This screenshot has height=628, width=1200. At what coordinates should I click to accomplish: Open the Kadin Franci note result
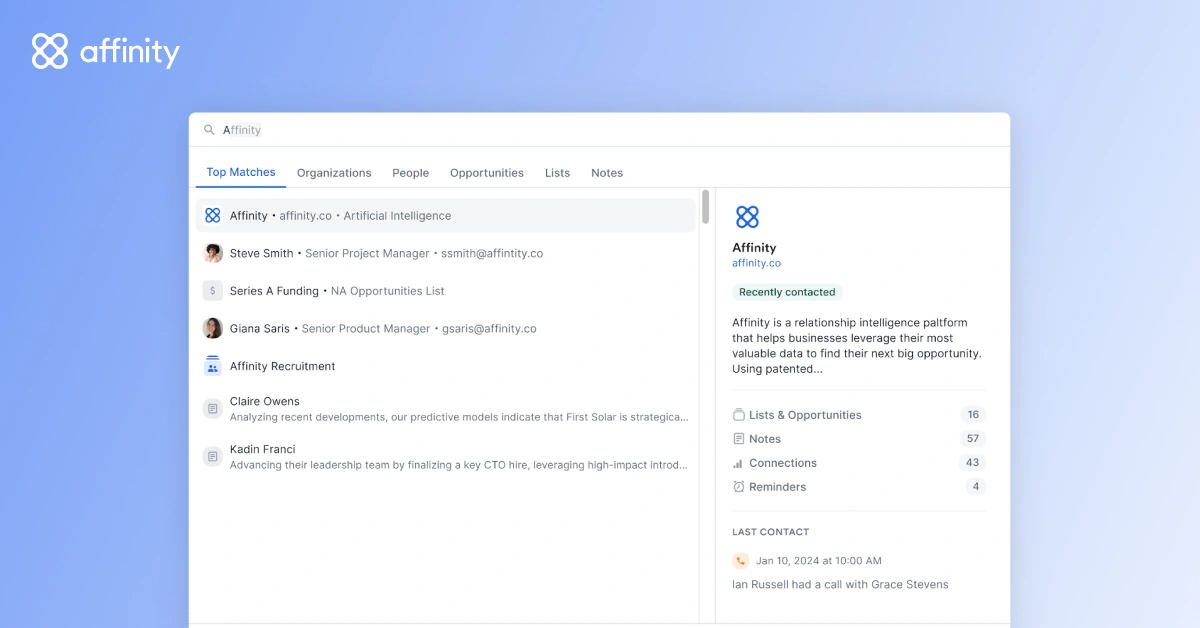[446, 457]
